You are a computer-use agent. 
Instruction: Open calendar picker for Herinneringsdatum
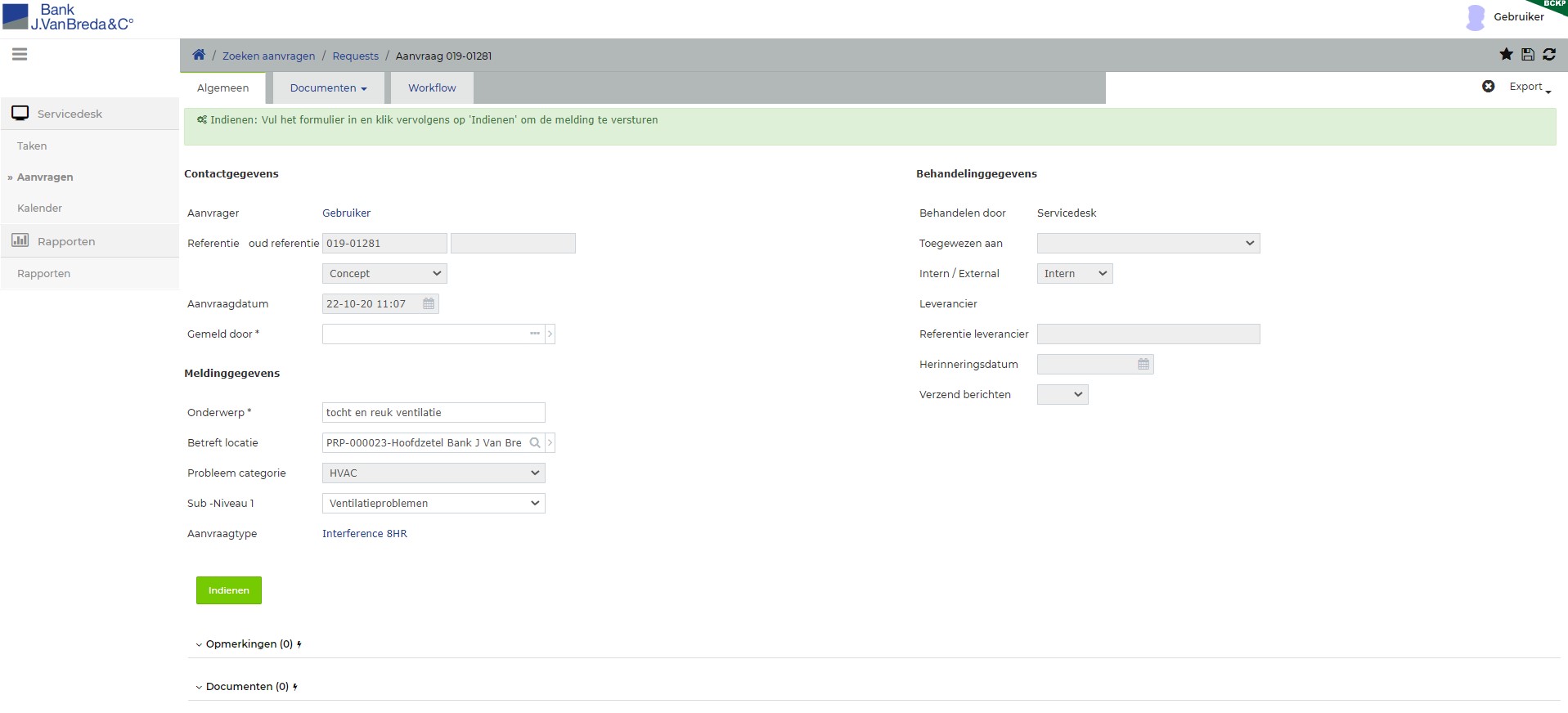1143,365
